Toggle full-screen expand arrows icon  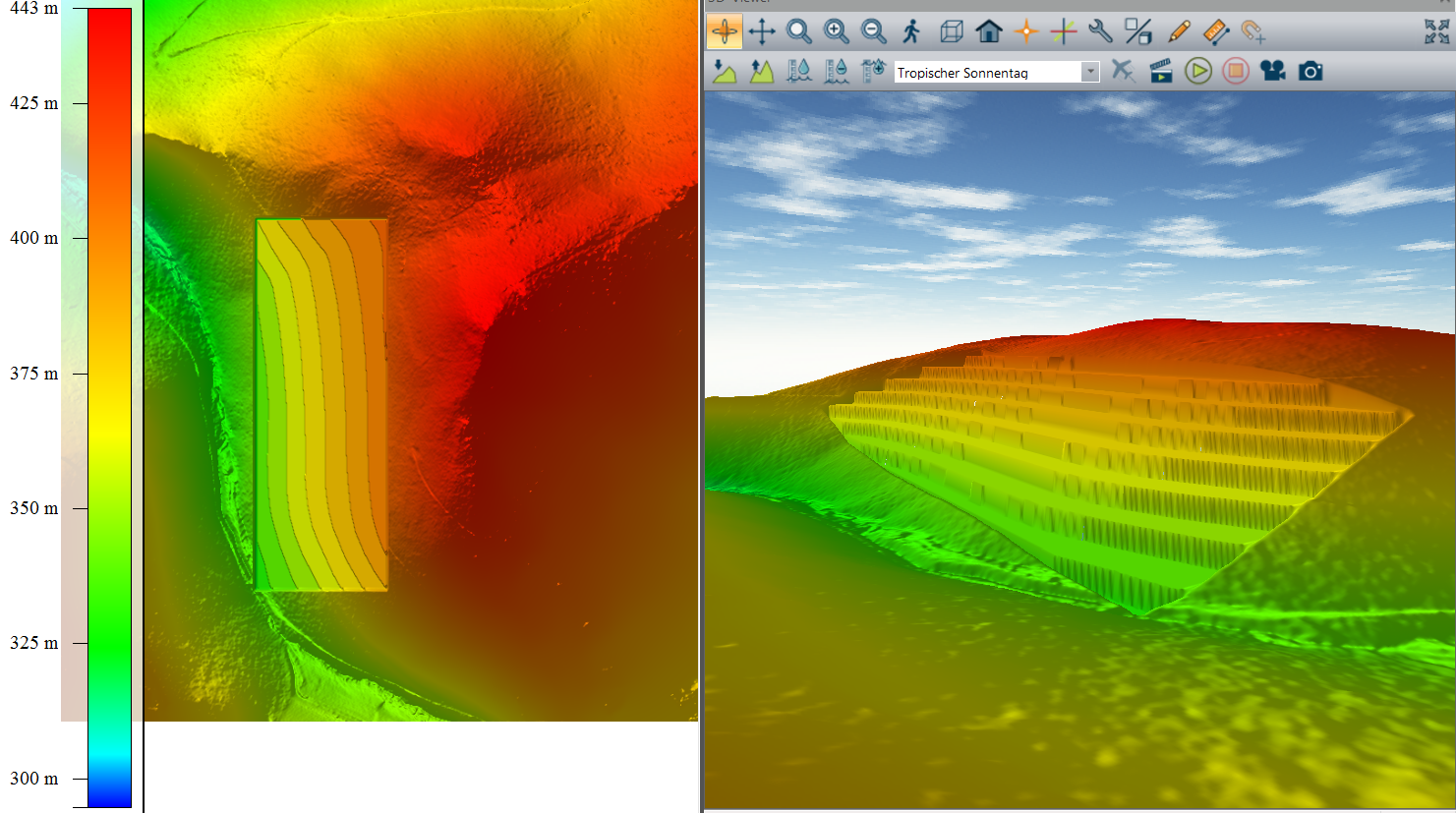1436,31
